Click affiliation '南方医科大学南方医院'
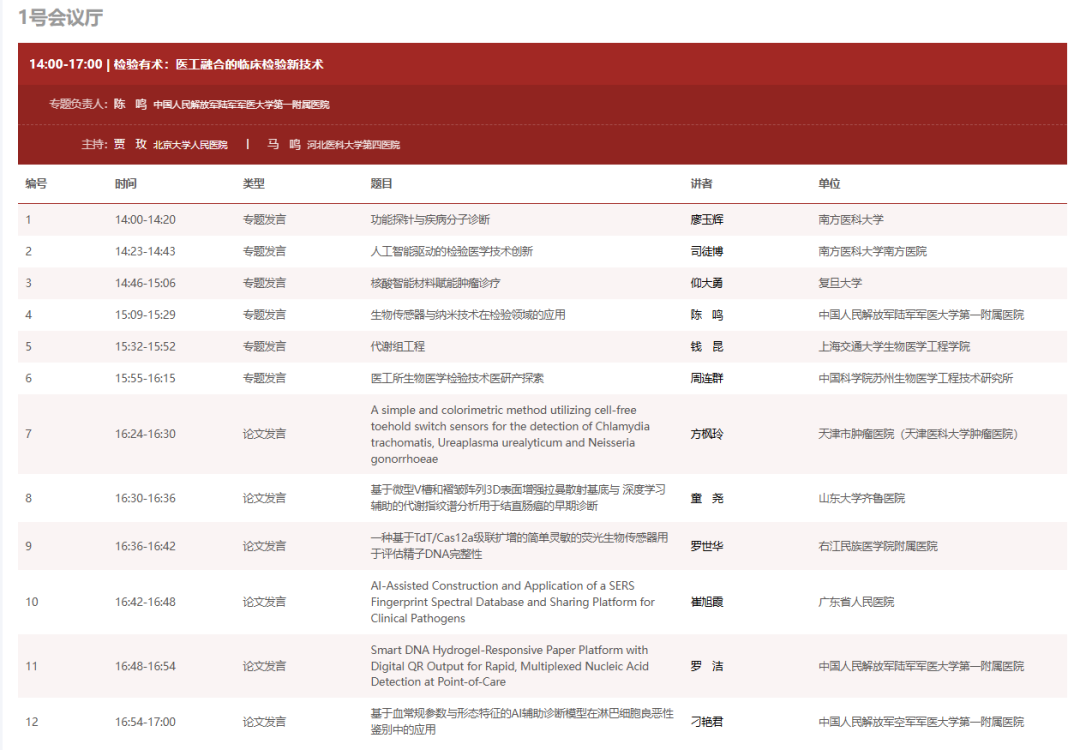This screenshot has height=750, width=1080. [x=873, y=251]
